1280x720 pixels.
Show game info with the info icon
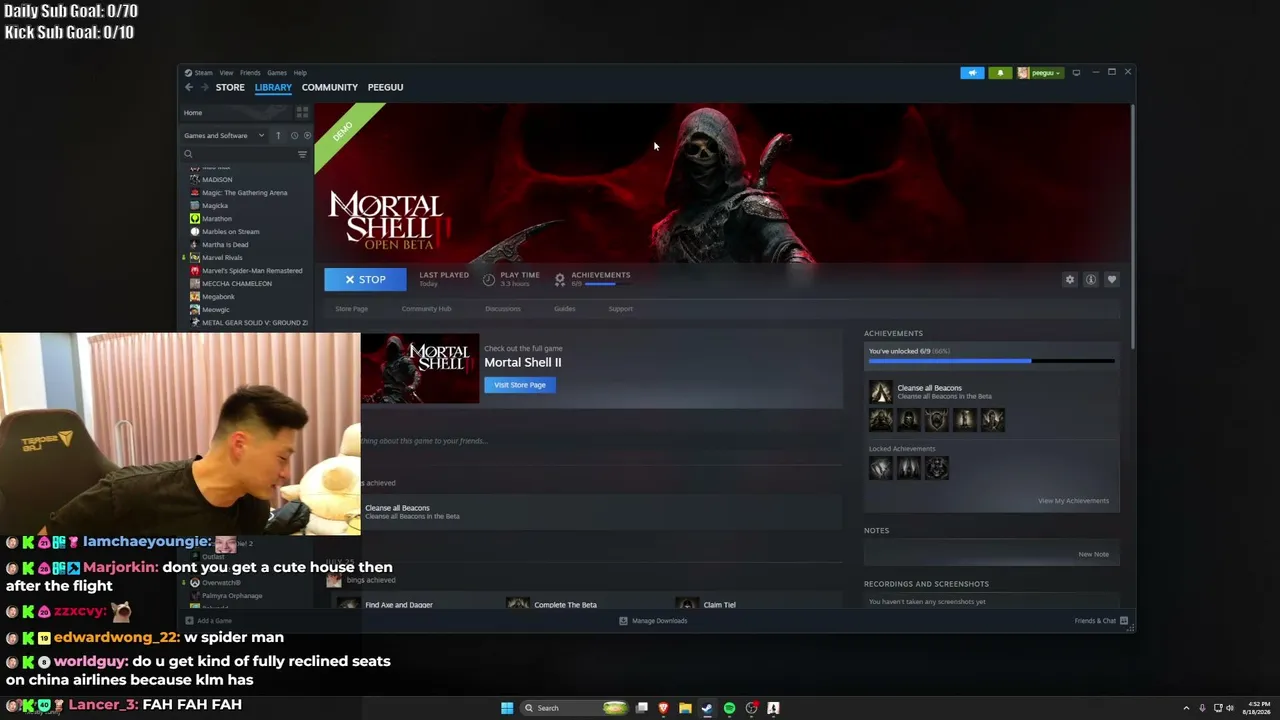1091,280
